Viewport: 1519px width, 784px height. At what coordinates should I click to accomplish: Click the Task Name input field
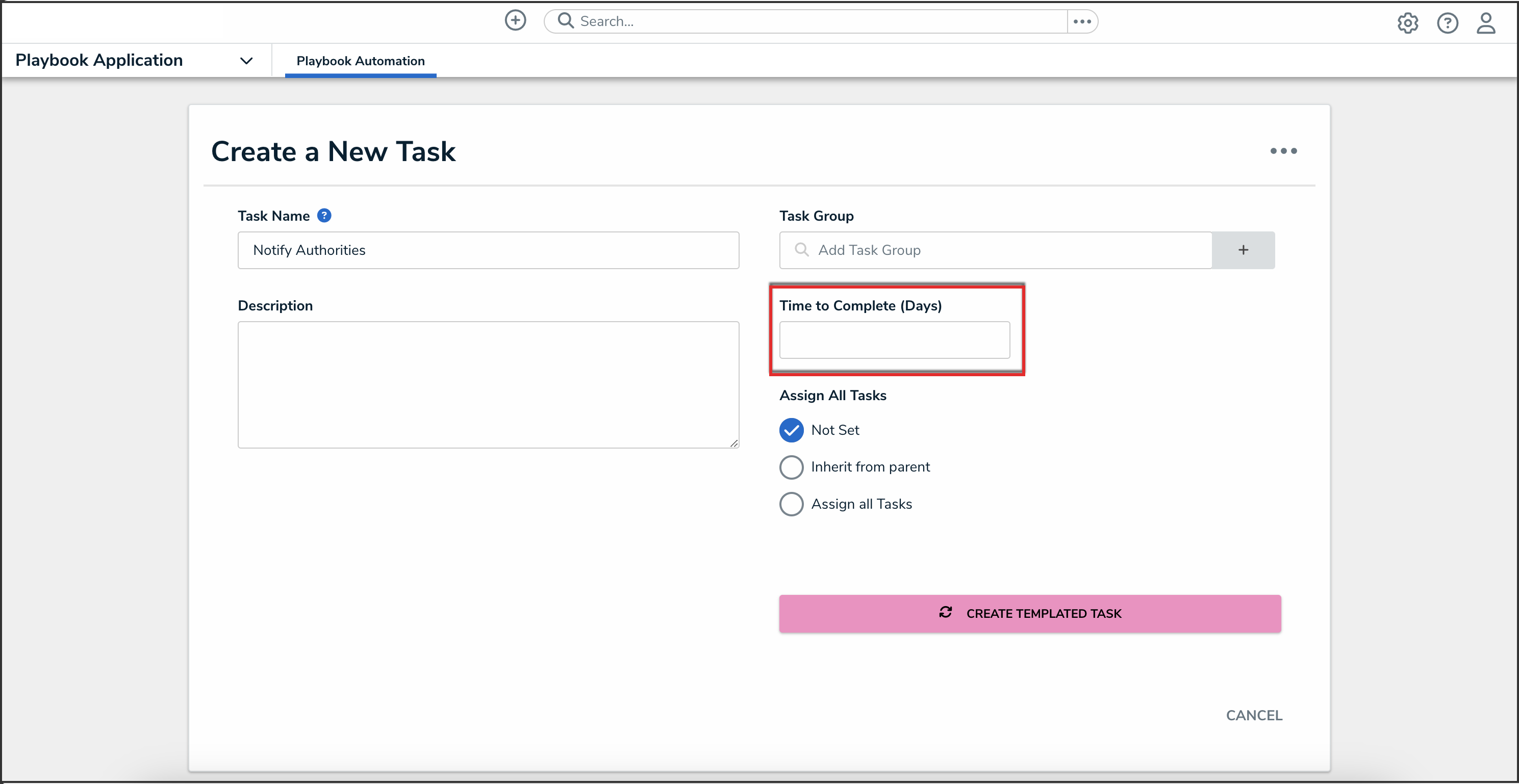click(x=488, y=250)
